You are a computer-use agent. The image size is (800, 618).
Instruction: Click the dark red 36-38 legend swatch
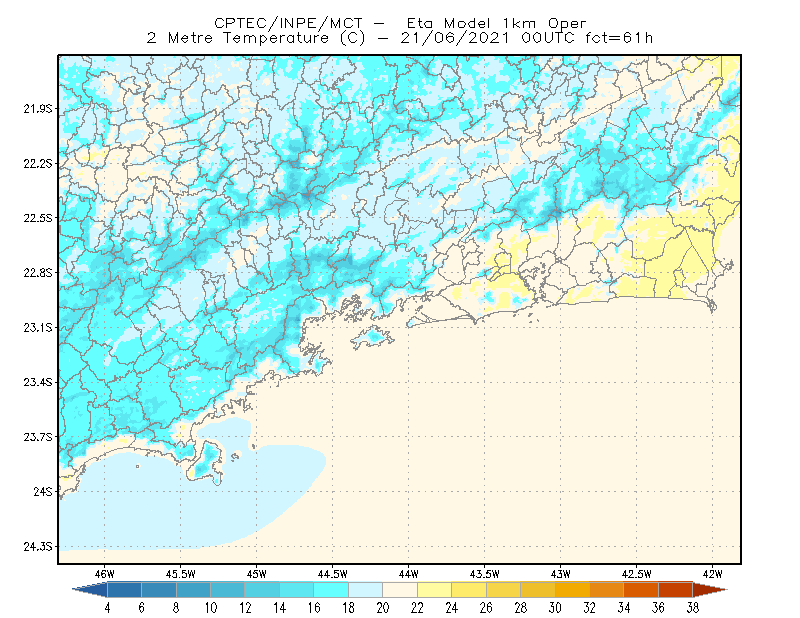coord(676,590)
